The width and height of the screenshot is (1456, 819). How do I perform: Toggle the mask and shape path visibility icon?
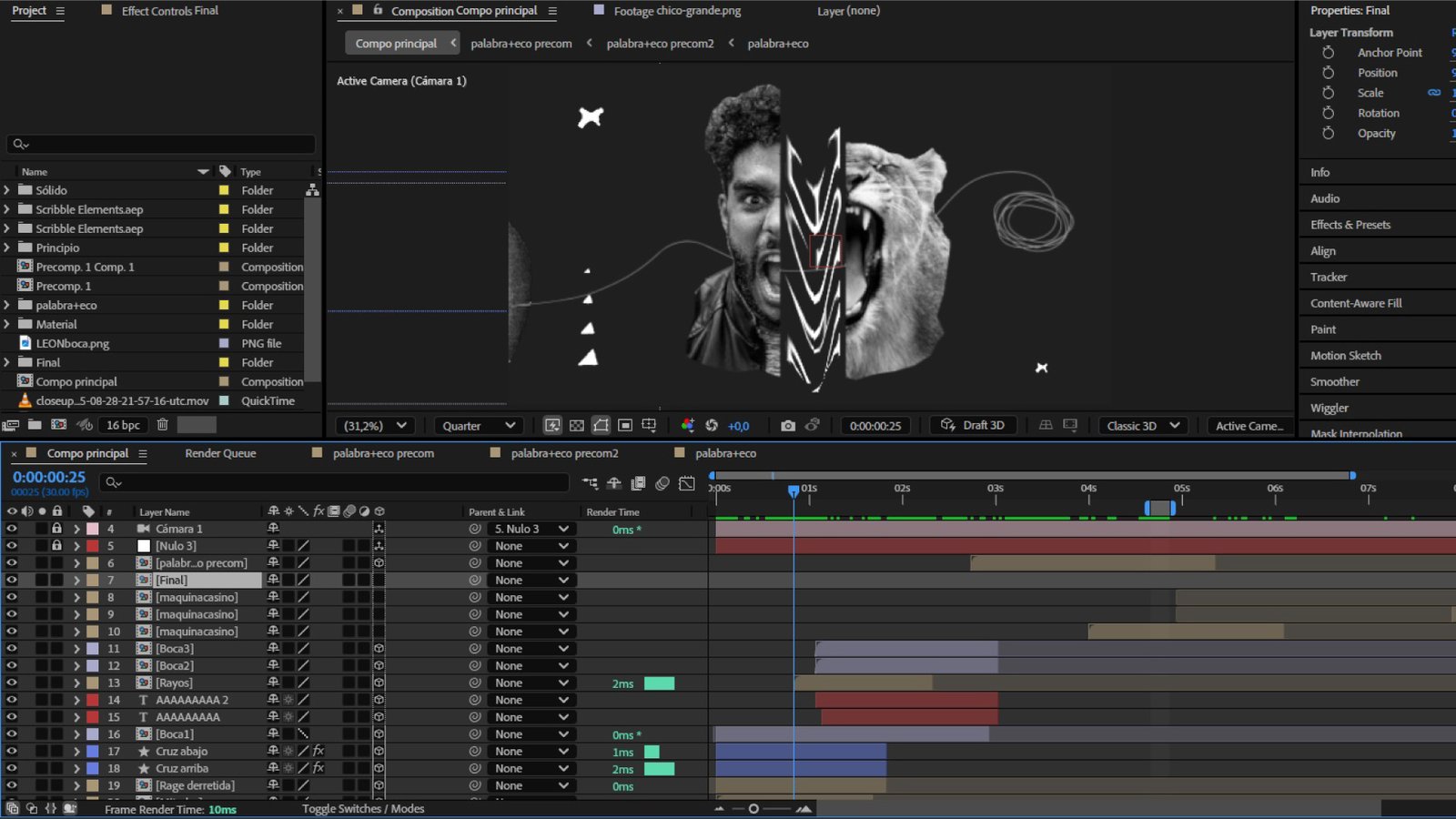pos(601,426)
